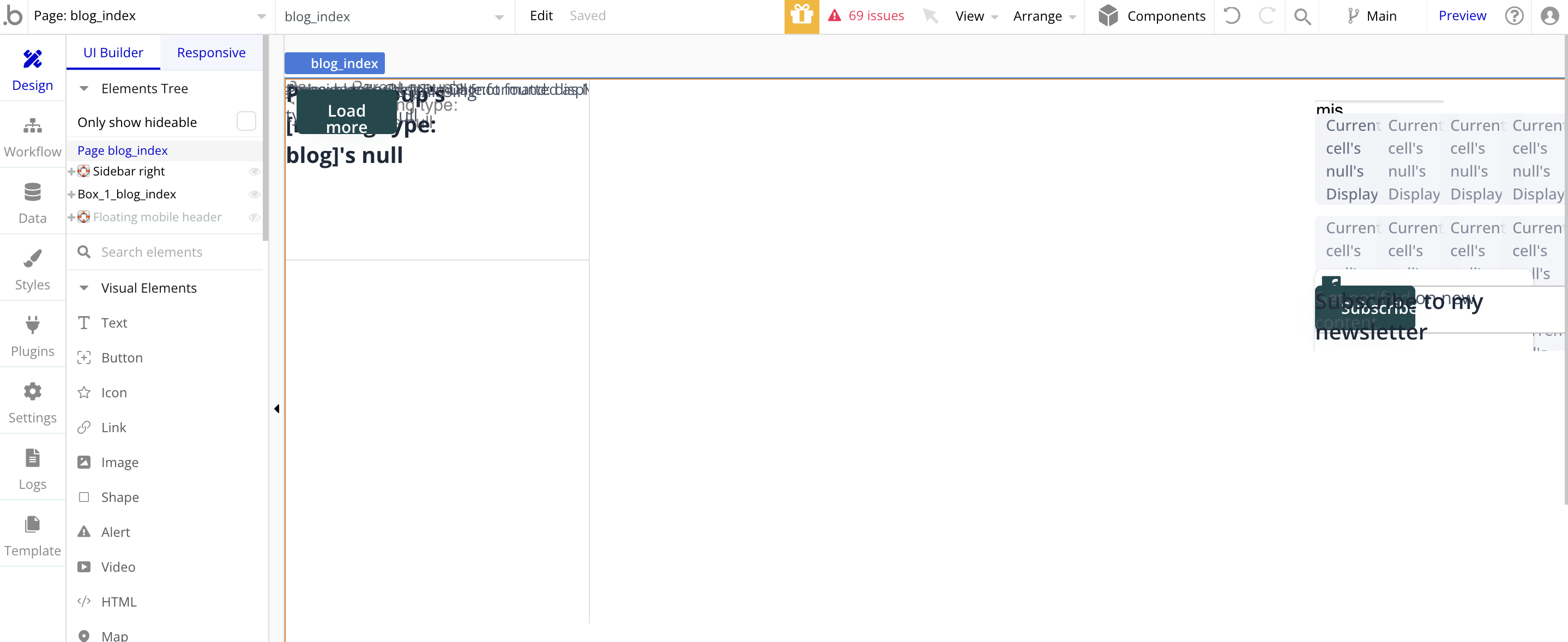Image resolution: width=1568 pixels, height=642 pixels.
Task: Open the View menu
Action: point(976,16)
